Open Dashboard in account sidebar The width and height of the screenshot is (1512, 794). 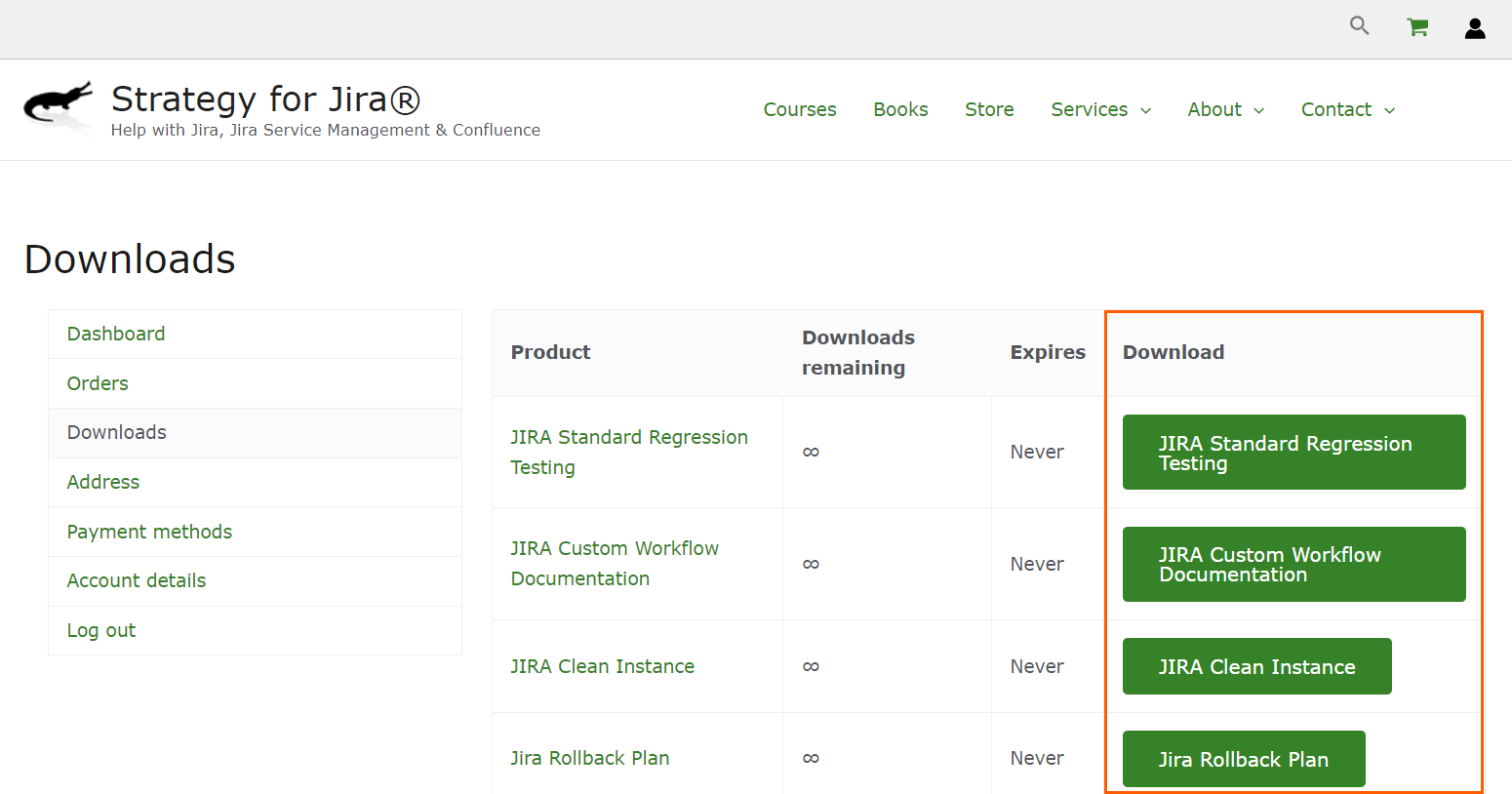click(116, 334)
